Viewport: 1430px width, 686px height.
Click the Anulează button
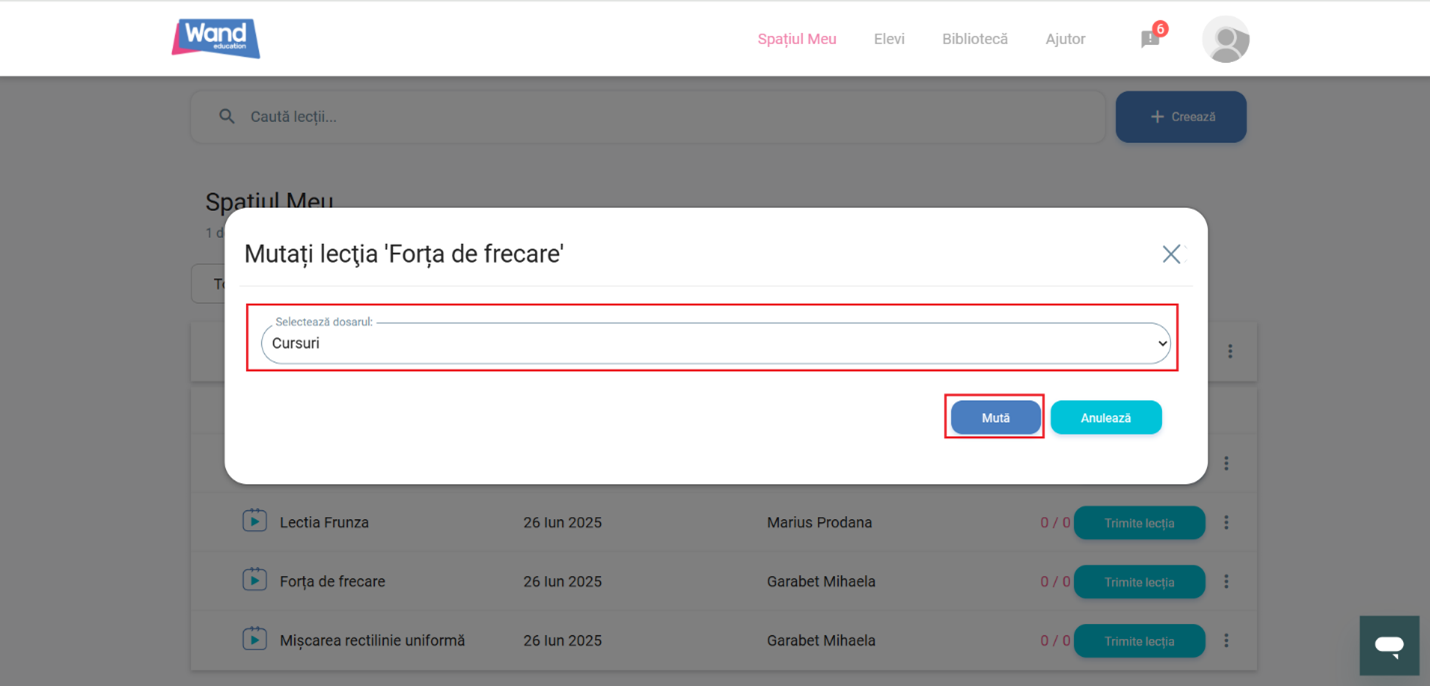click(1105, 418)
